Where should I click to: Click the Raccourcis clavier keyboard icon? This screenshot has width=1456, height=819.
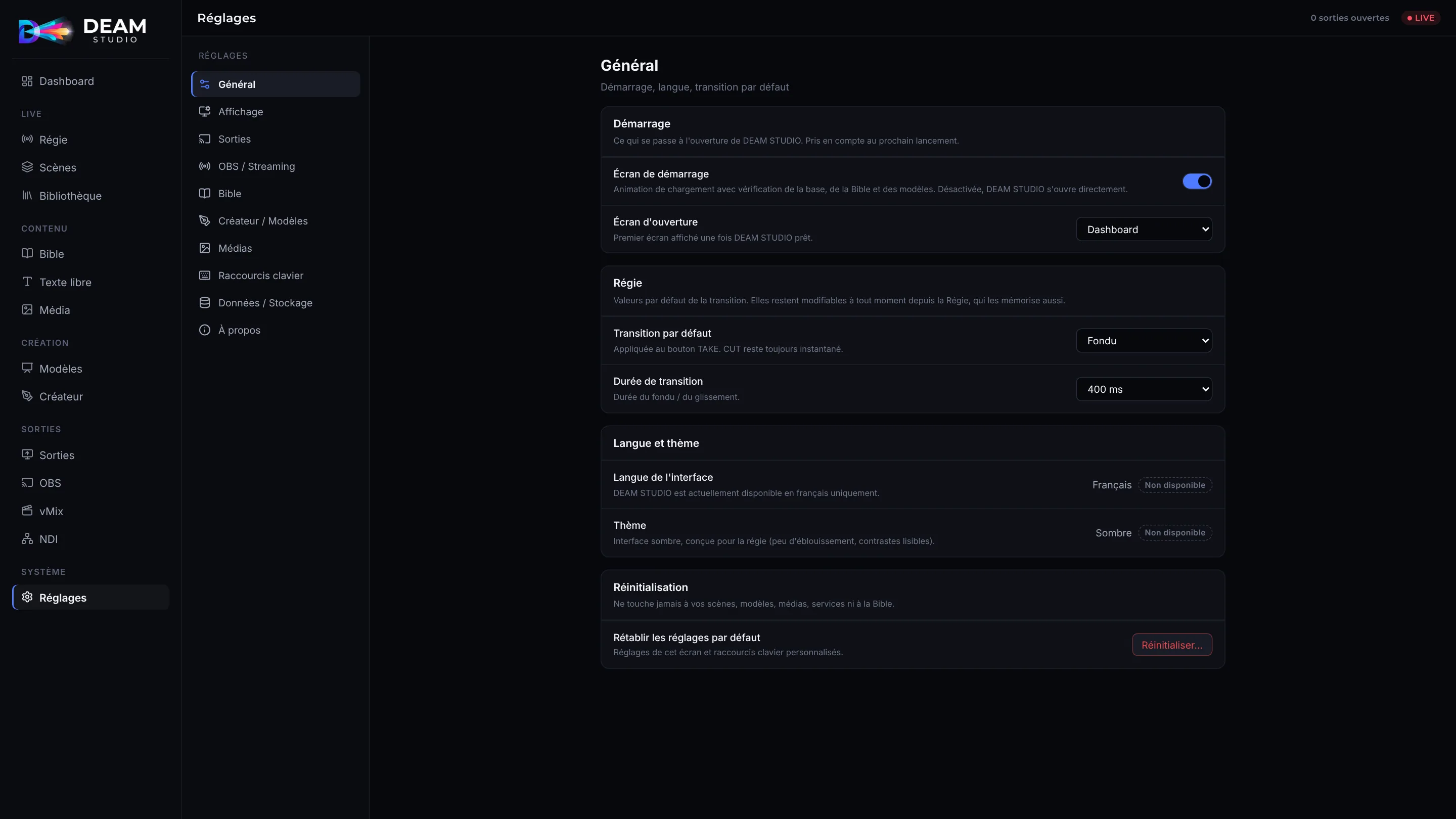(205, 275)
